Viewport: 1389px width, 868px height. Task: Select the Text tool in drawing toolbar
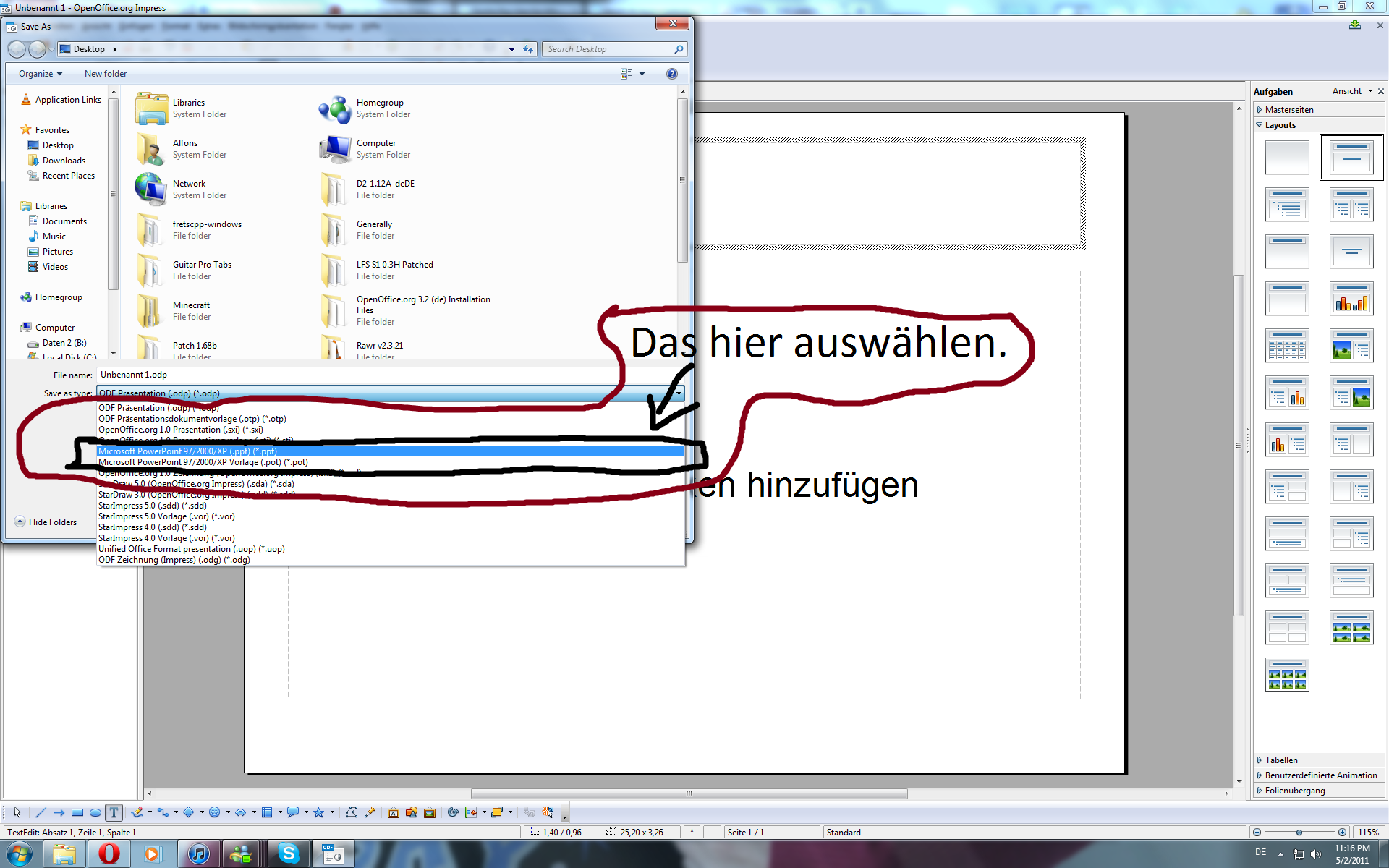tap(114, 812)
